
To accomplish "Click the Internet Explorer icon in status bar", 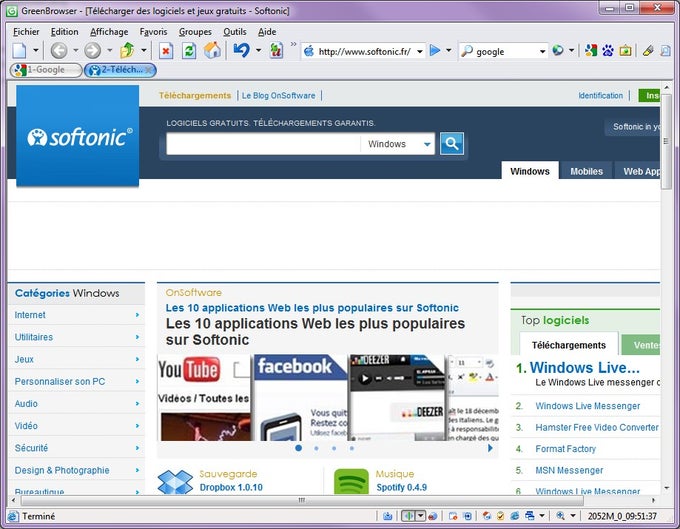I will coord(515,516).
